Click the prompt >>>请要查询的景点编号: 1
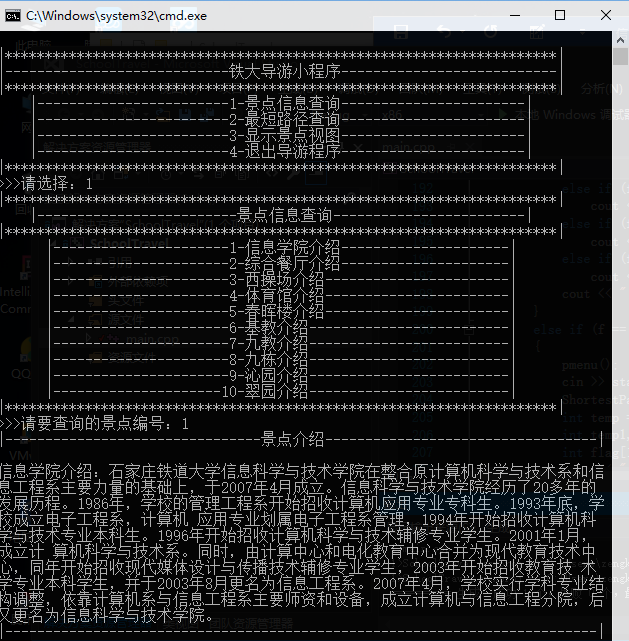Image resolution: width=629 pixels, height=641 pixels. 94,424
